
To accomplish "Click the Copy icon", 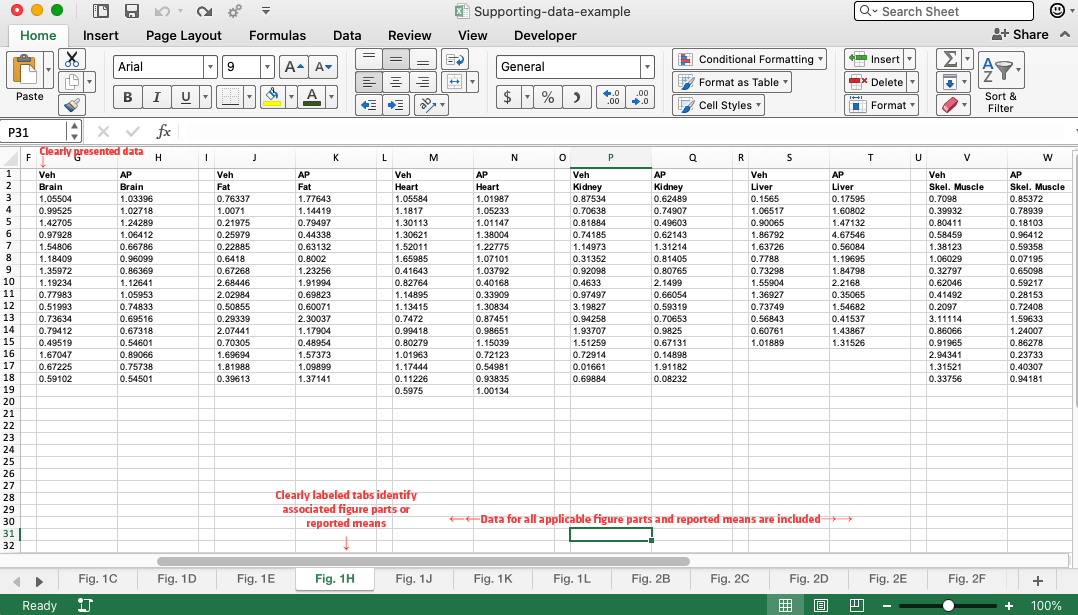I will pyautogui.click(x=72, y=82).
